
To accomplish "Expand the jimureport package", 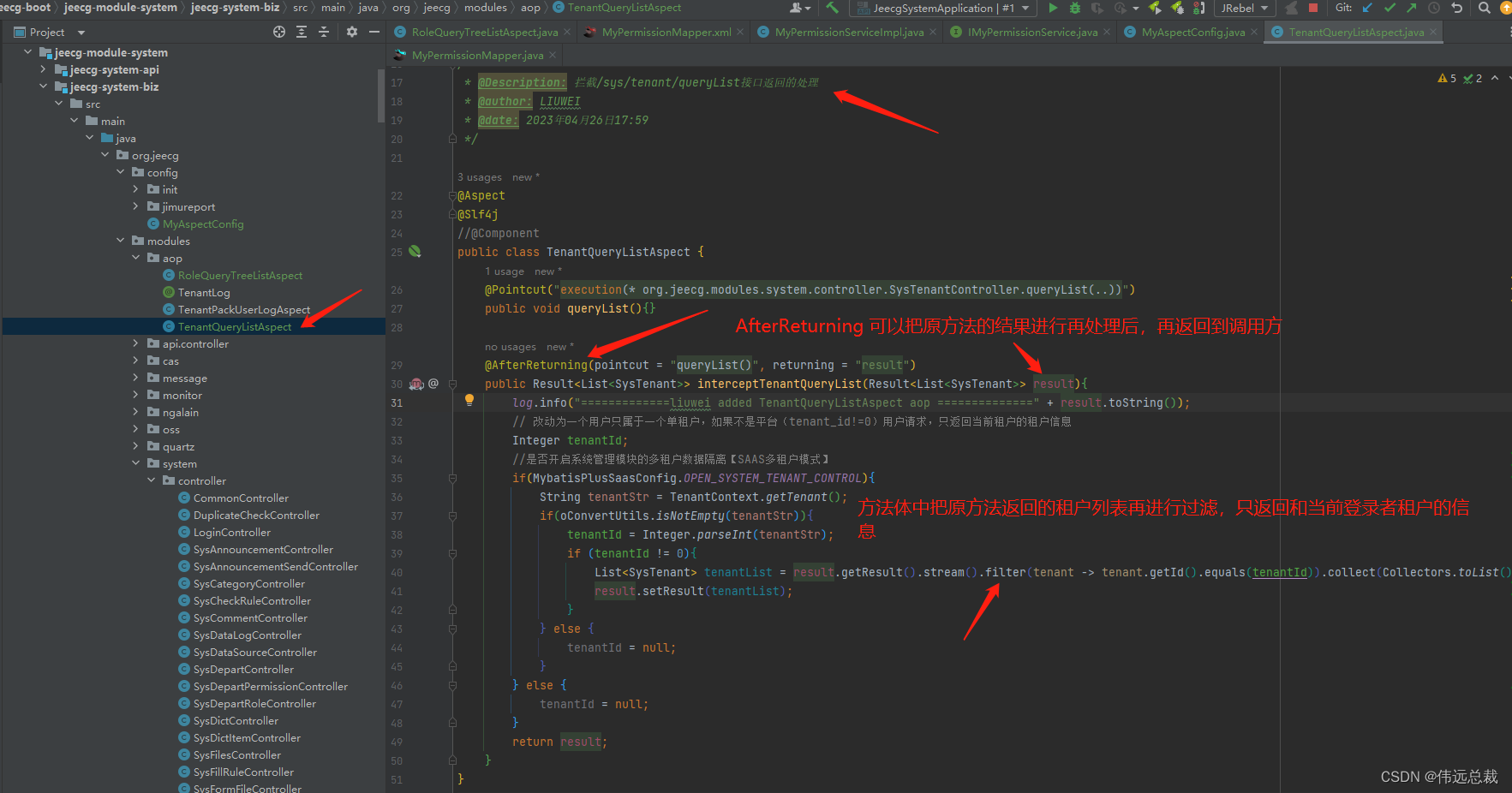I will click(136, 206).
